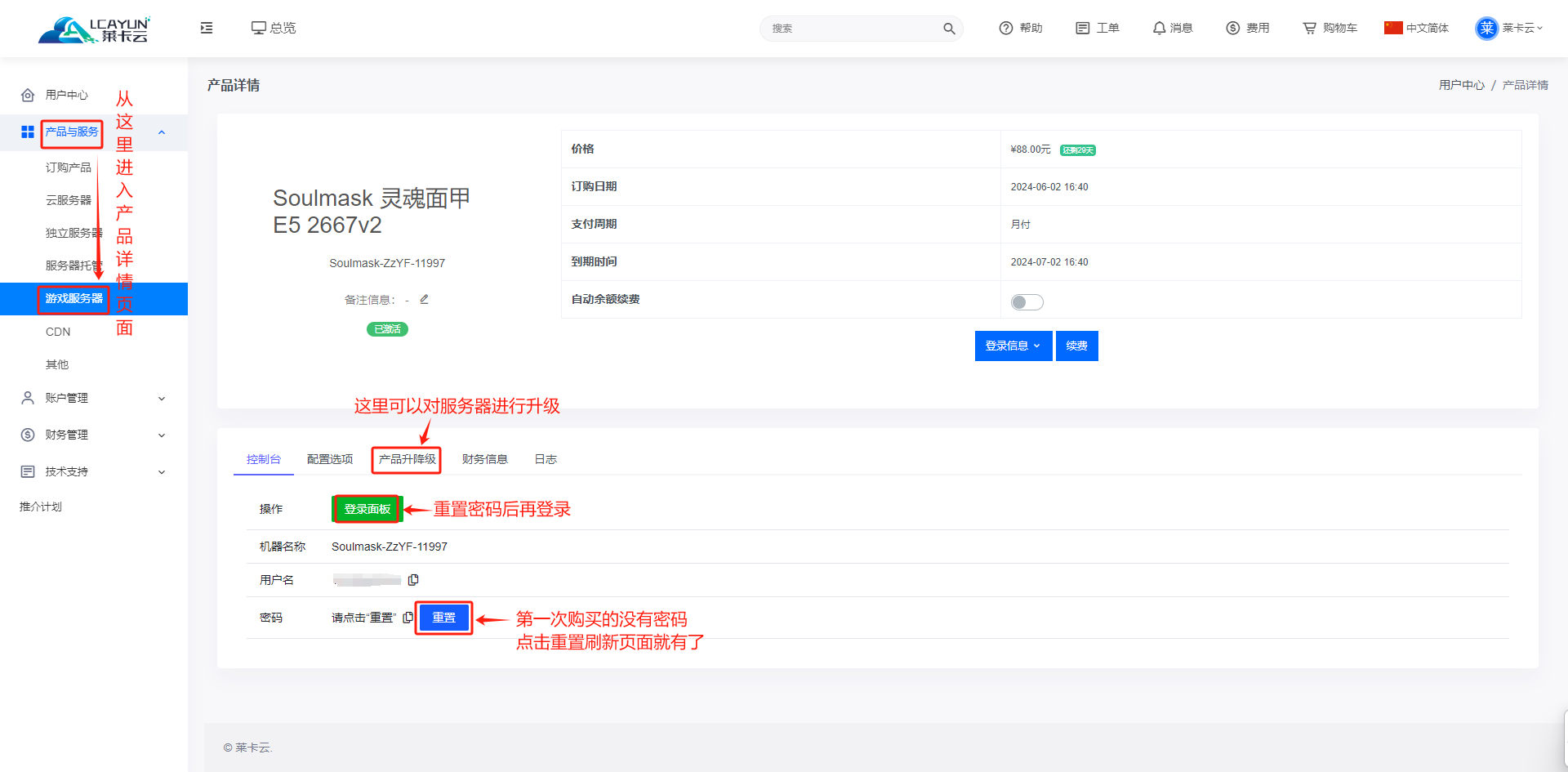Viewport: 1568px width, 772px height.
Task: Open 其他 in sidebar
Action: click(x=57, y=364)
